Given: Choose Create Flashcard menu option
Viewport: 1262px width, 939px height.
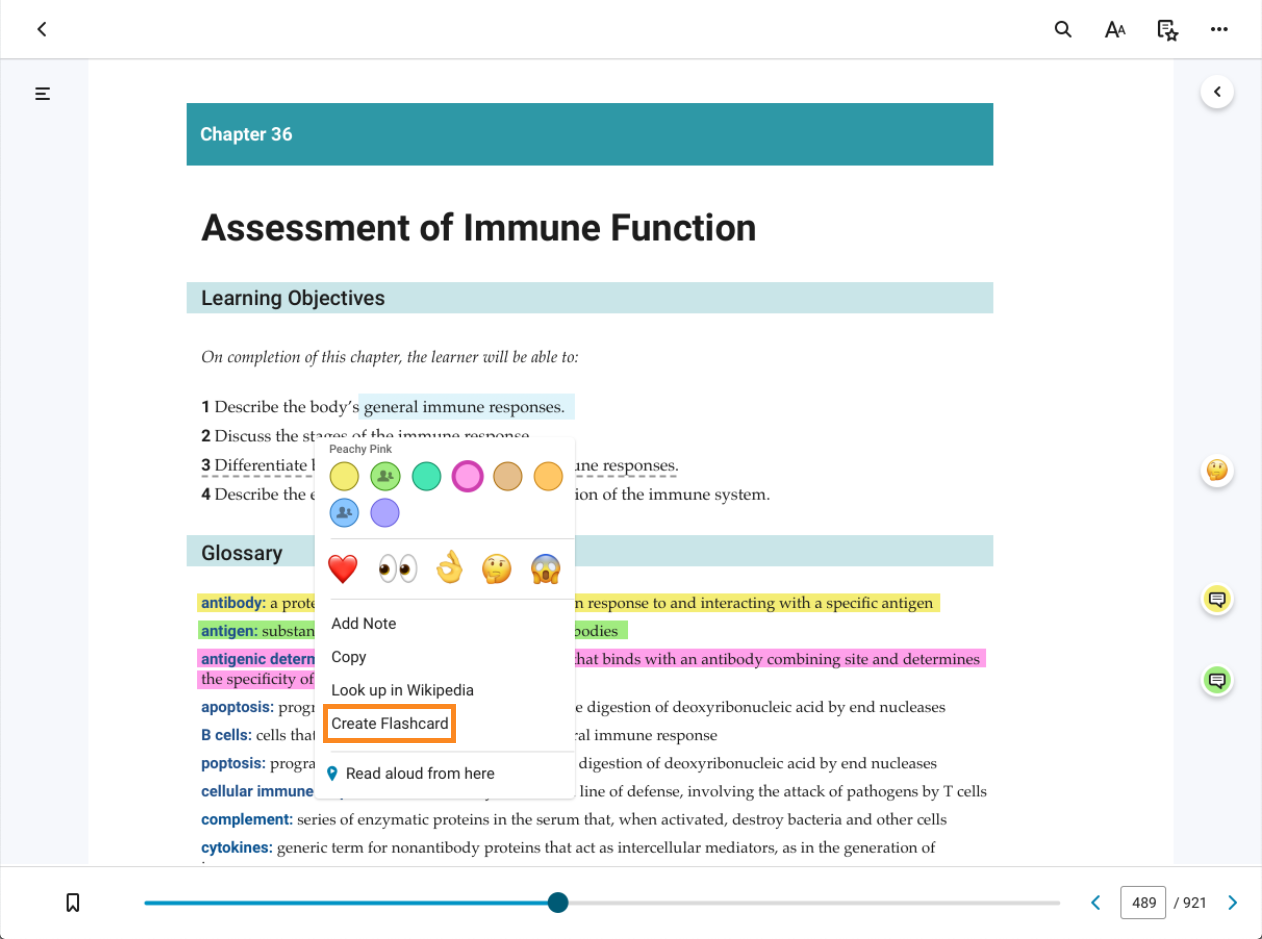Looking at the screenshot, I should tap(390, 723).
